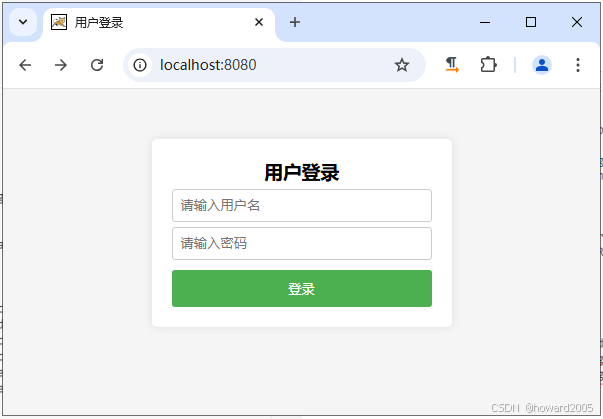
Task: Click the tab's Tomcat favicon
Action: tap(59, 22)
